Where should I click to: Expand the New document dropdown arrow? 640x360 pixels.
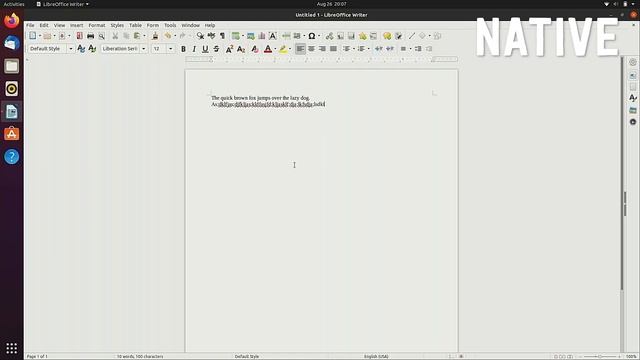click(x=40, y=36)
